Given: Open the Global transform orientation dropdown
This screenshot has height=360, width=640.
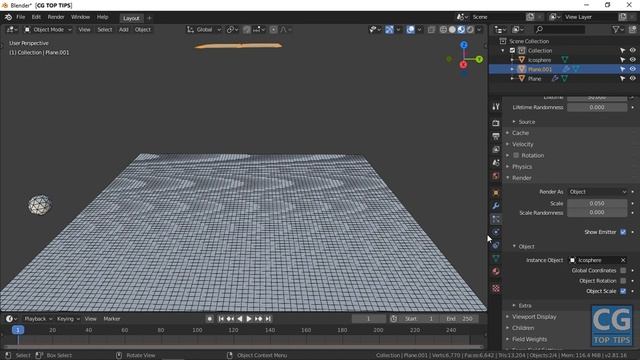Looking at the screenshot, I should (x=204, y=29).
